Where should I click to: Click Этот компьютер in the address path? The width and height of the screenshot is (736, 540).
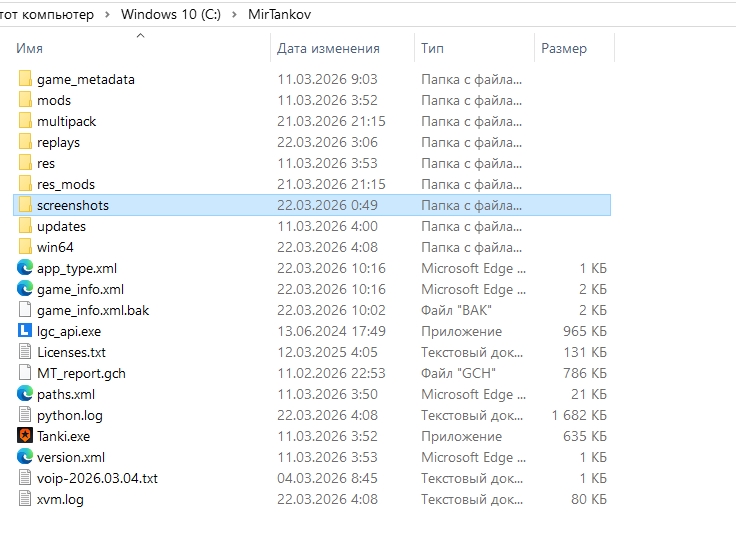(x=47, y=14)
